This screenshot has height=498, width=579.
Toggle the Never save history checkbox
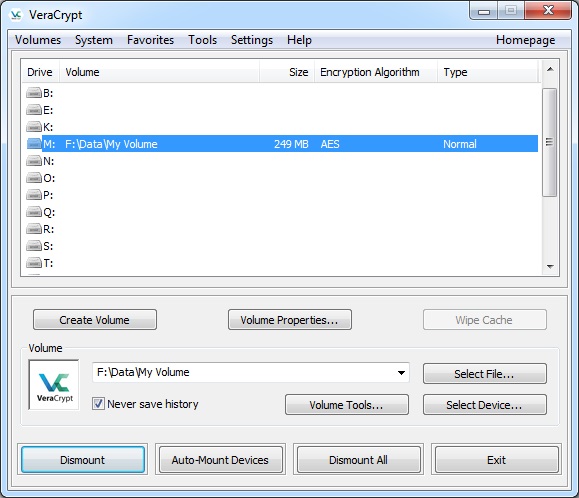[98, 403]
